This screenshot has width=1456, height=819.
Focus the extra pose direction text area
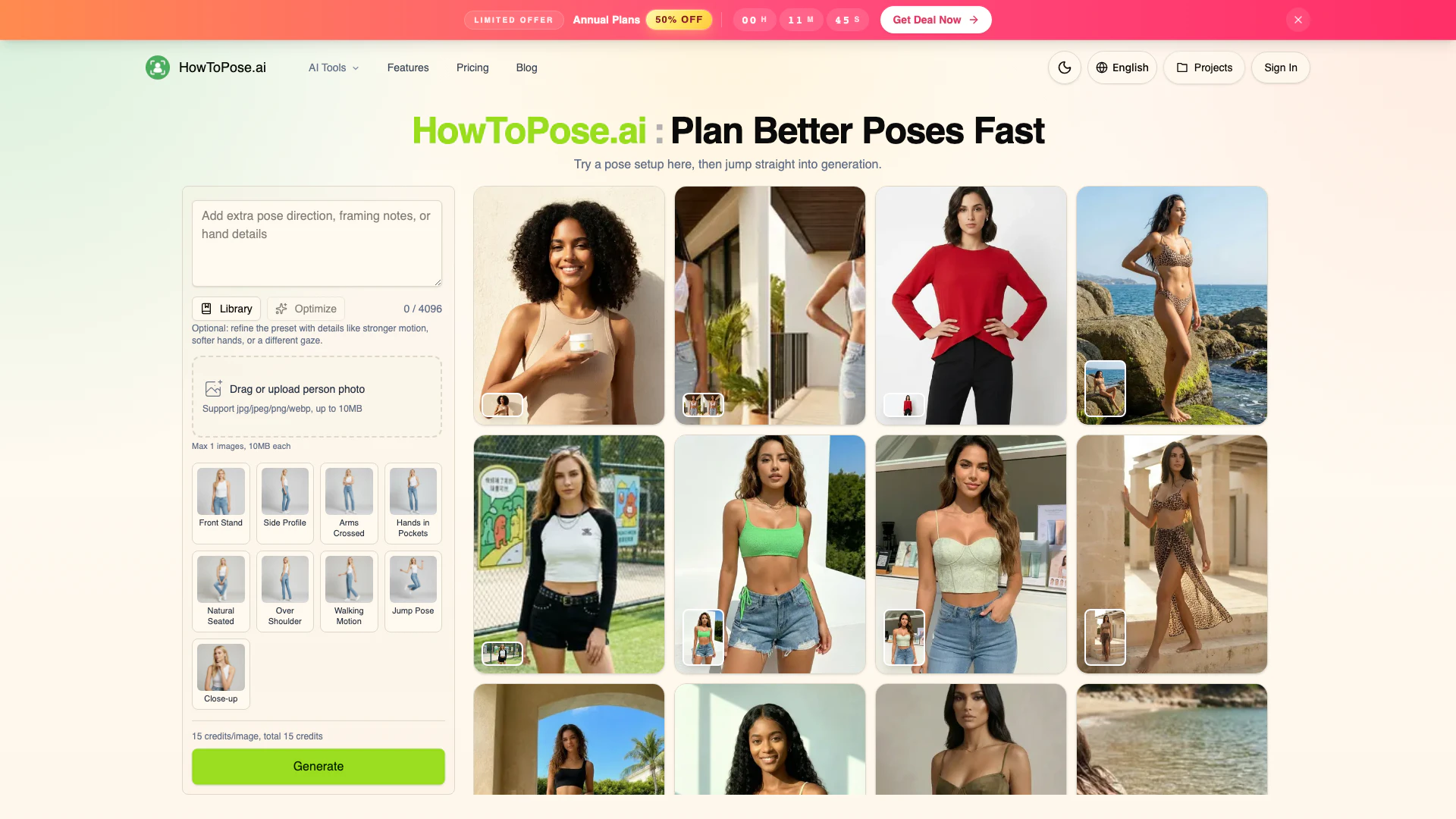[x=317, y=243]
